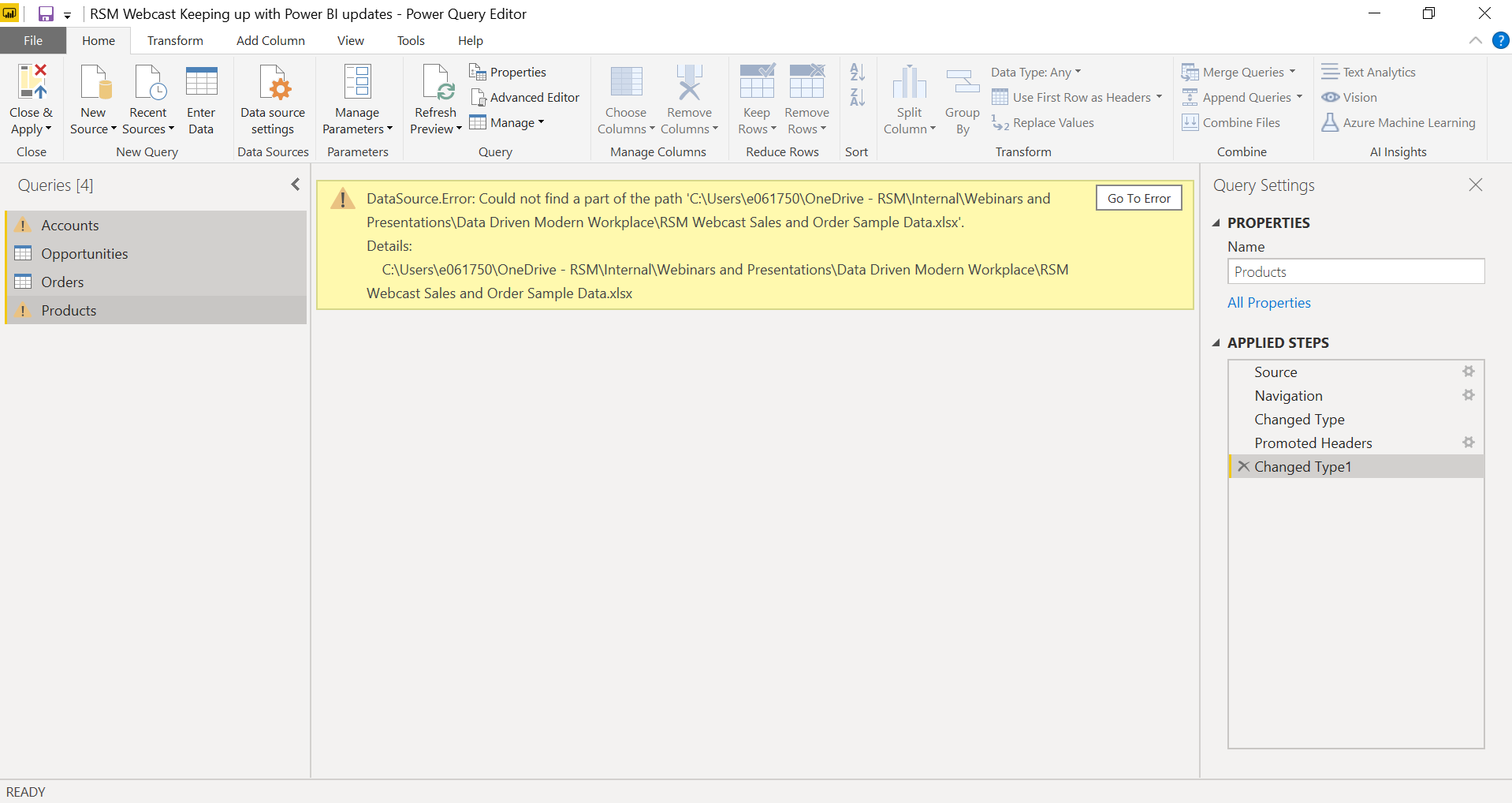Collapse the PROPERTIES section
The image size is (1512, 803).
(x=1216, y=223)
